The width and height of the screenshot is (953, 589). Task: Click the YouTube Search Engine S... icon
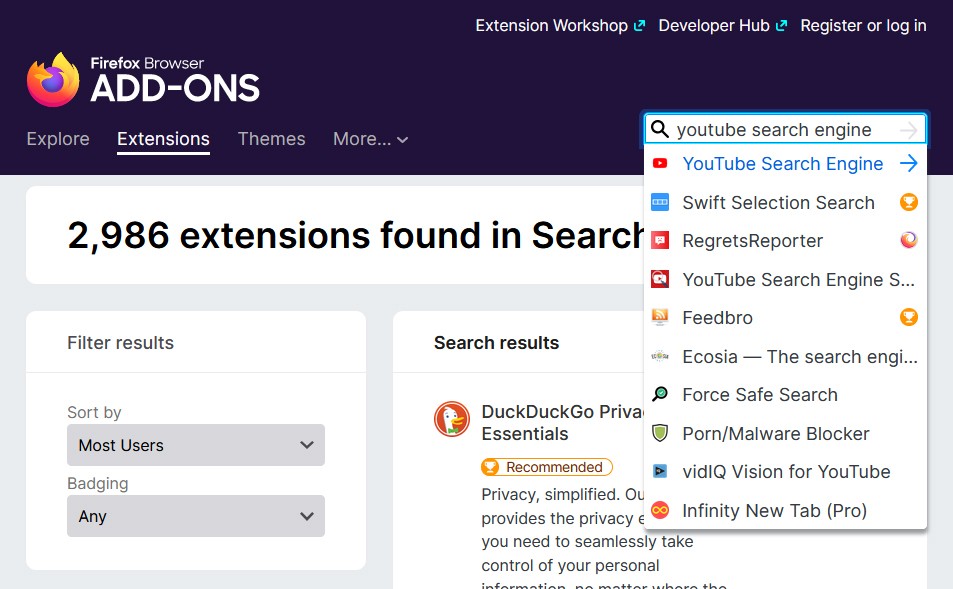(660, 279)
